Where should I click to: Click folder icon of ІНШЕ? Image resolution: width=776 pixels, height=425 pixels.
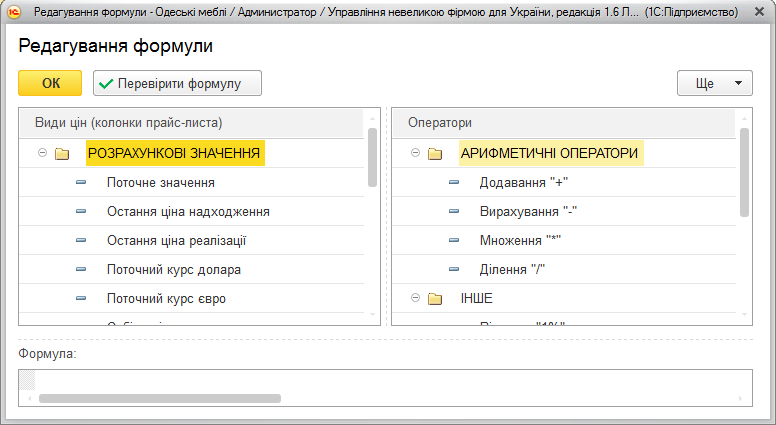(x=435, y=298)
